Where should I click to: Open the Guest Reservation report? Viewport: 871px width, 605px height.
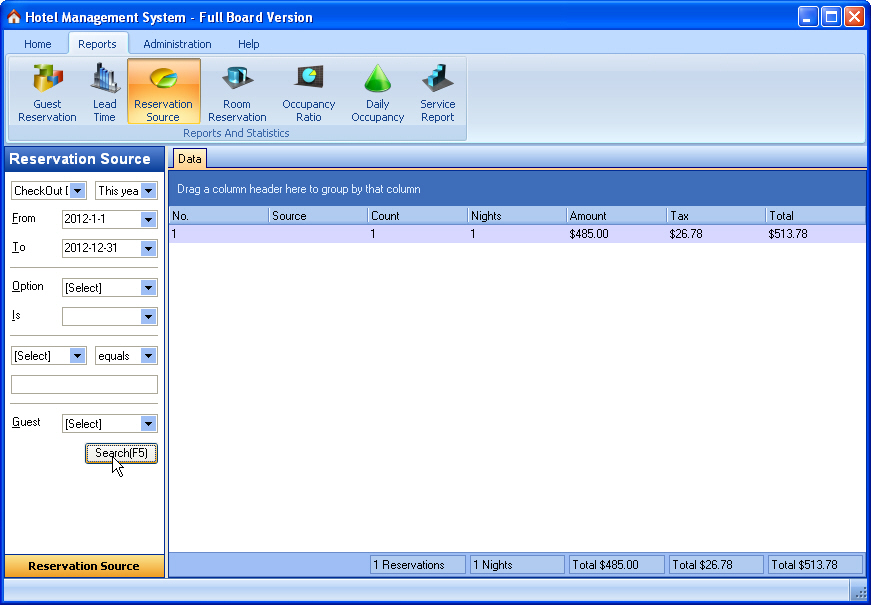point(47,92)
